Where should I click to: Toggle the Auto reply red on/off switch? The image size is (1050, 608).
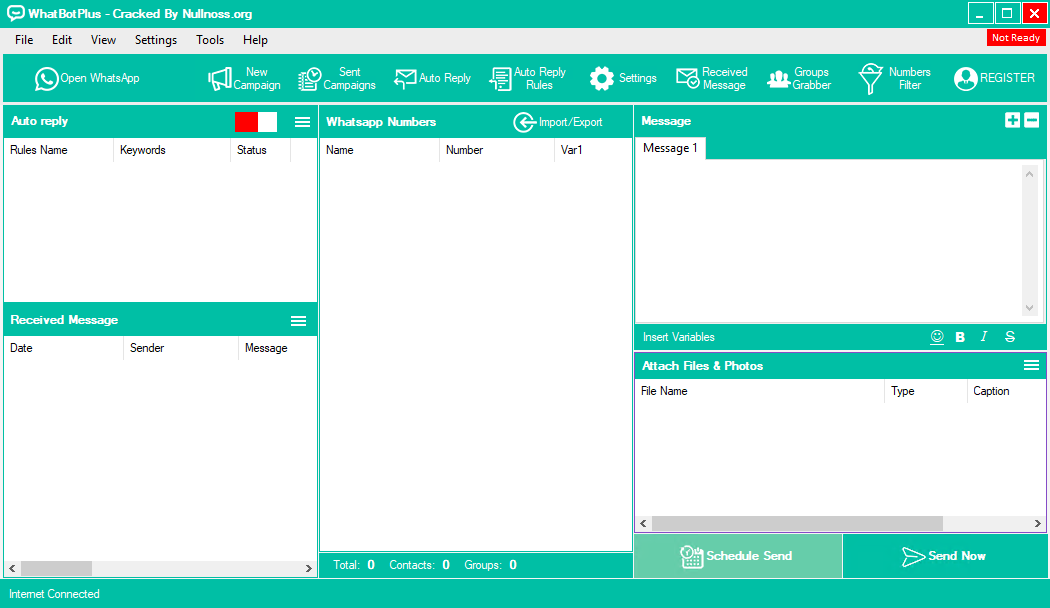click(256, 122)
